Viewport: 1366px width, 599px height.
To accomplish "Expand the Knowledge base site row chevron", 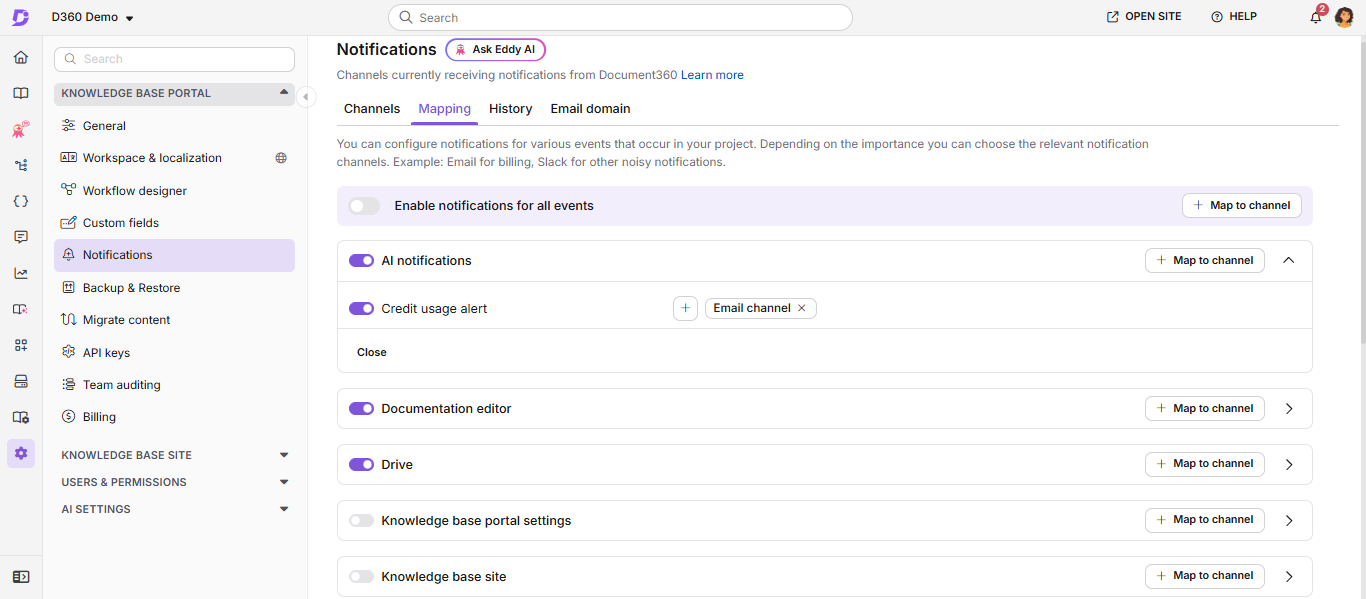I will tap(1289, 577).
